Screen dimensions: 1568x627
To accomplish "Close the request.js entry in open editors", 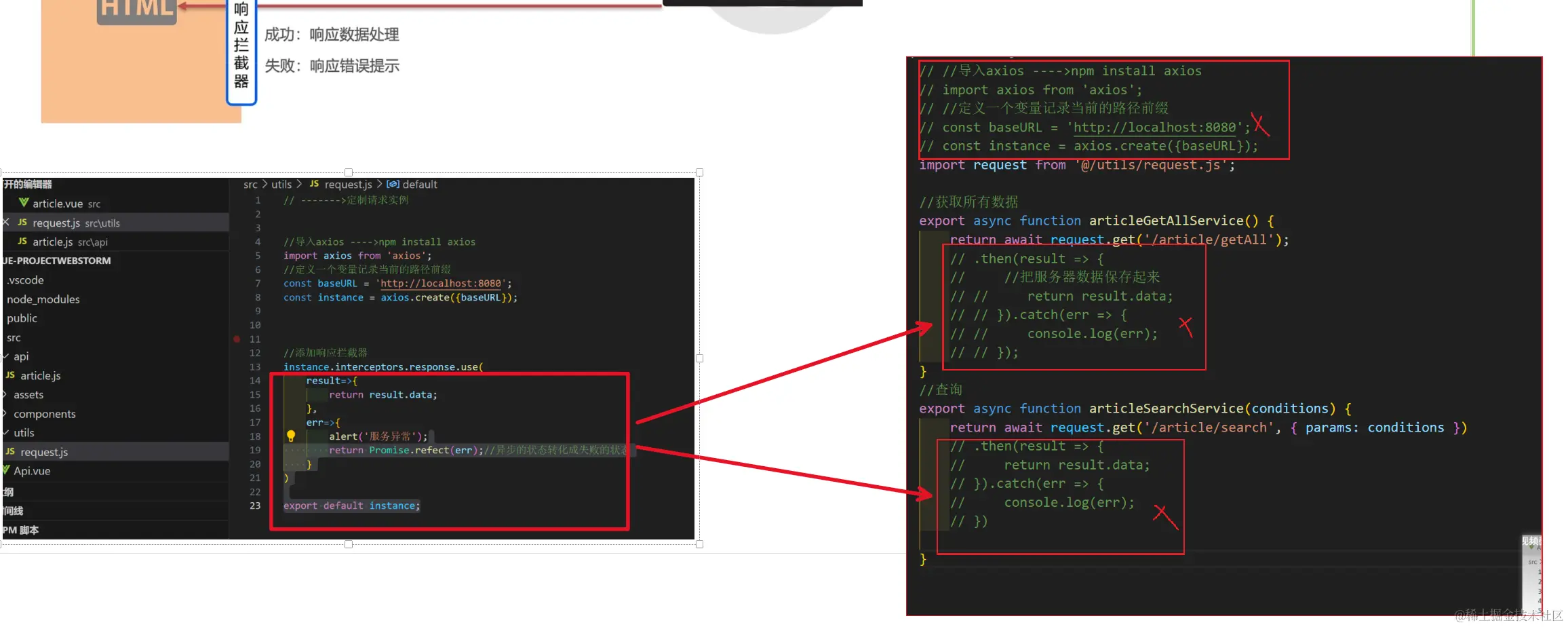I will pos(5,222).
